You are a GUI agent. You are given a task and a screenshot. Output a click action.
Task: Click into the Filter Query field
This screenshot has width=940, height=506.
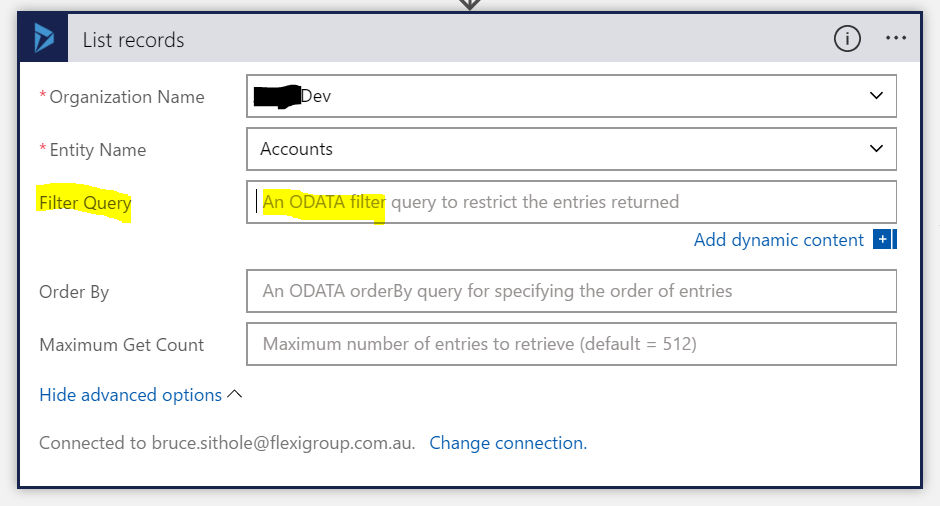click(x=570, y=202)
